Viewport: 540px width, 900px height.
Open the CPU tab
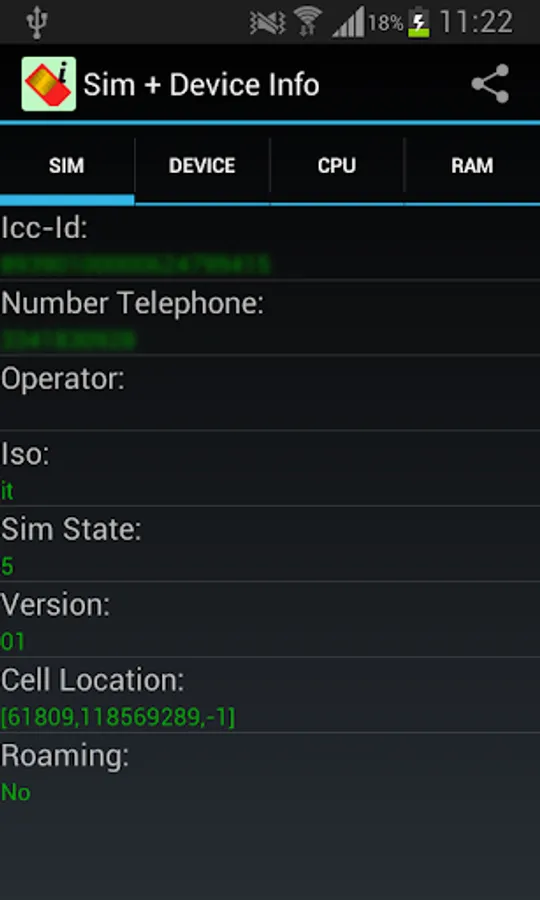(x=337, y=166)
